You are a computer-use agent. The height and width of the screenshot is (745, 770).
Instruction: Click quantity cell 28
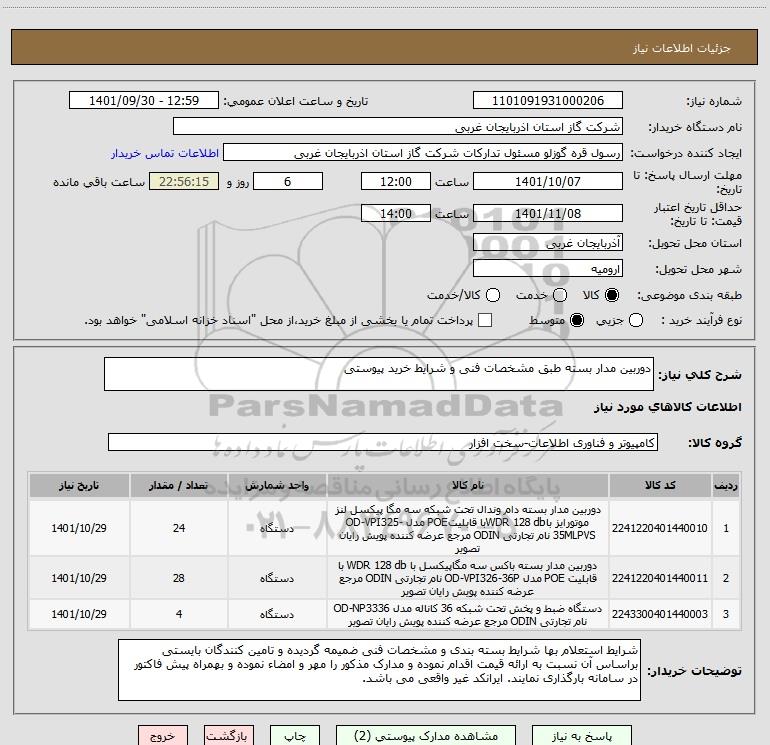[179, 578]
